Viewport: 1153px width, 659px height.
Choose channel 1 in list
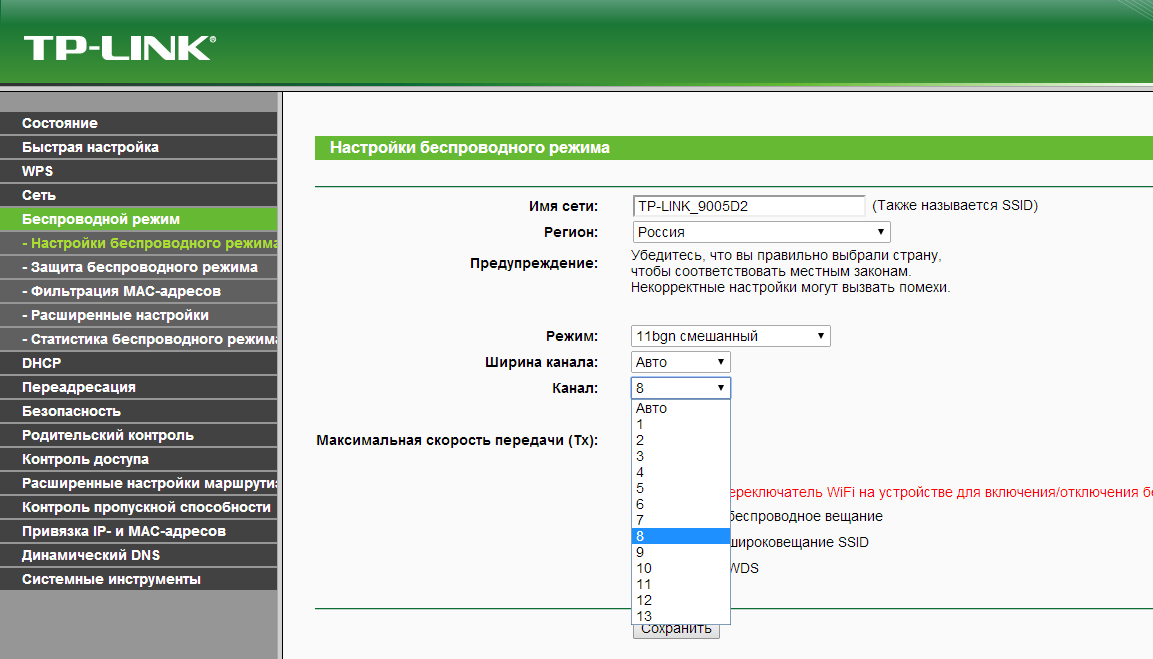[x=681, y=424]
